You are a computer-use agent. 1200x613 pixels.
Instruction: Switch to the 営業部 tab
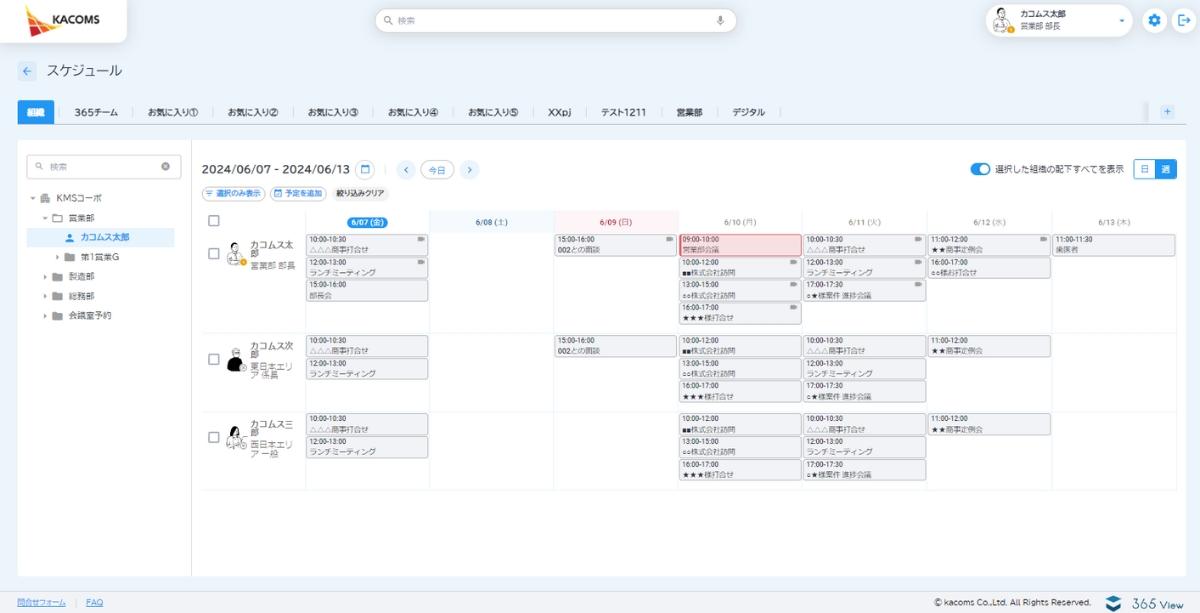[x=689, y=112]
